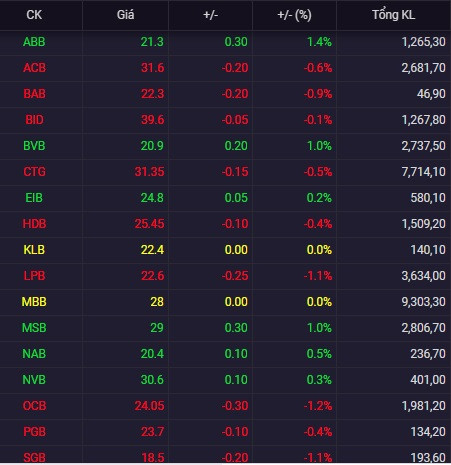Select the LPB percent change -1.1%
Image resolution: width=451 pixels, height=465 pixels.
pos(318,276)
